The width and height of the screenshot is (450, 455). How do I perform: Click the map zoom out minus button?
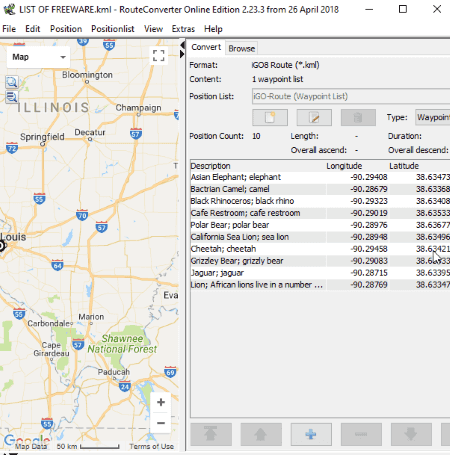pos(161,423)
